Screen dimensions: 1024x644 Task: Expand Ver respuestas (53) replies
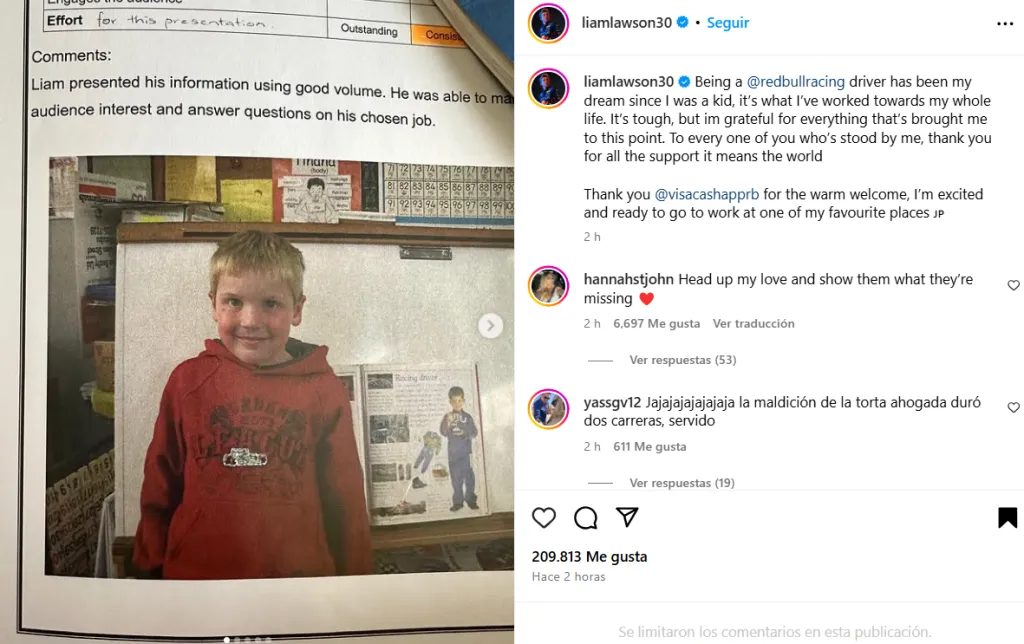(x=682, y=360)
